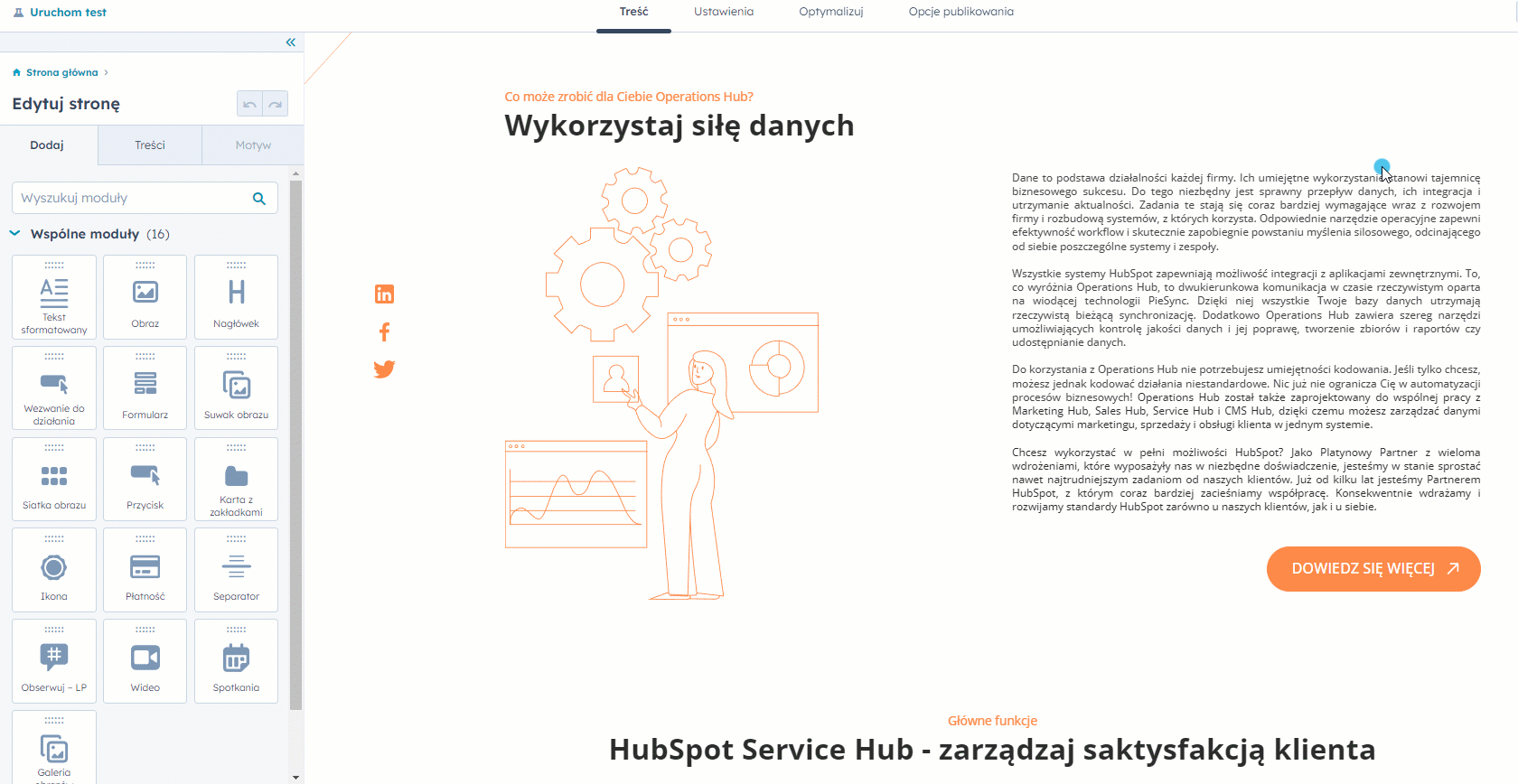Go to Strona główna breadcrumb

coord(61,72)
